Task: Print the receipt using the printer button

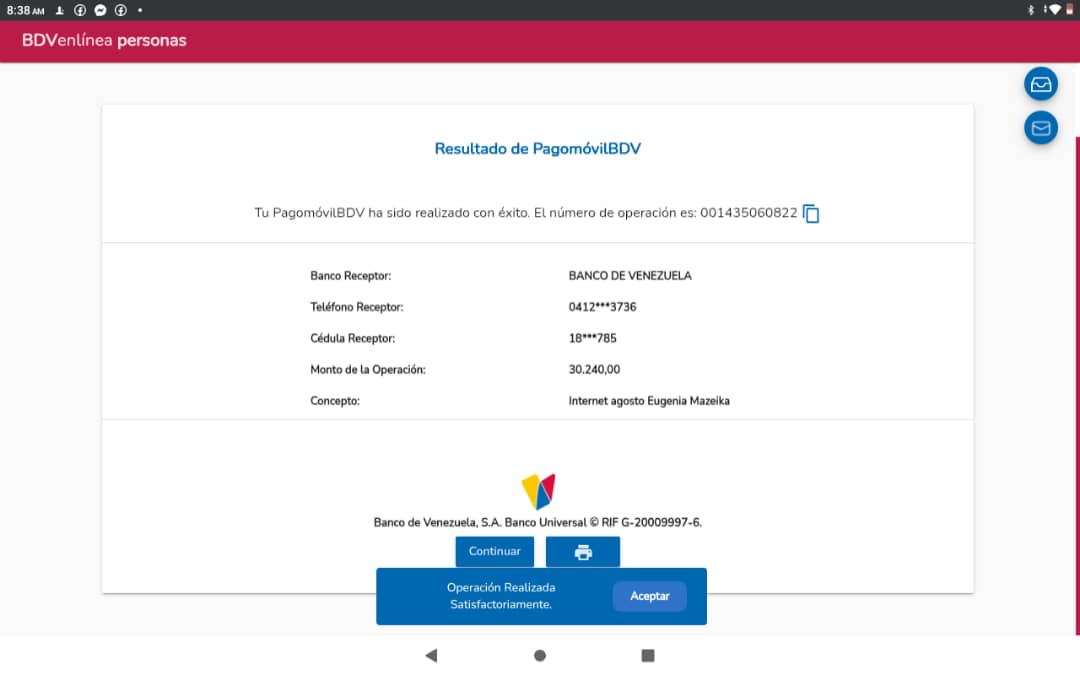Action: click(x=583, y=552)
